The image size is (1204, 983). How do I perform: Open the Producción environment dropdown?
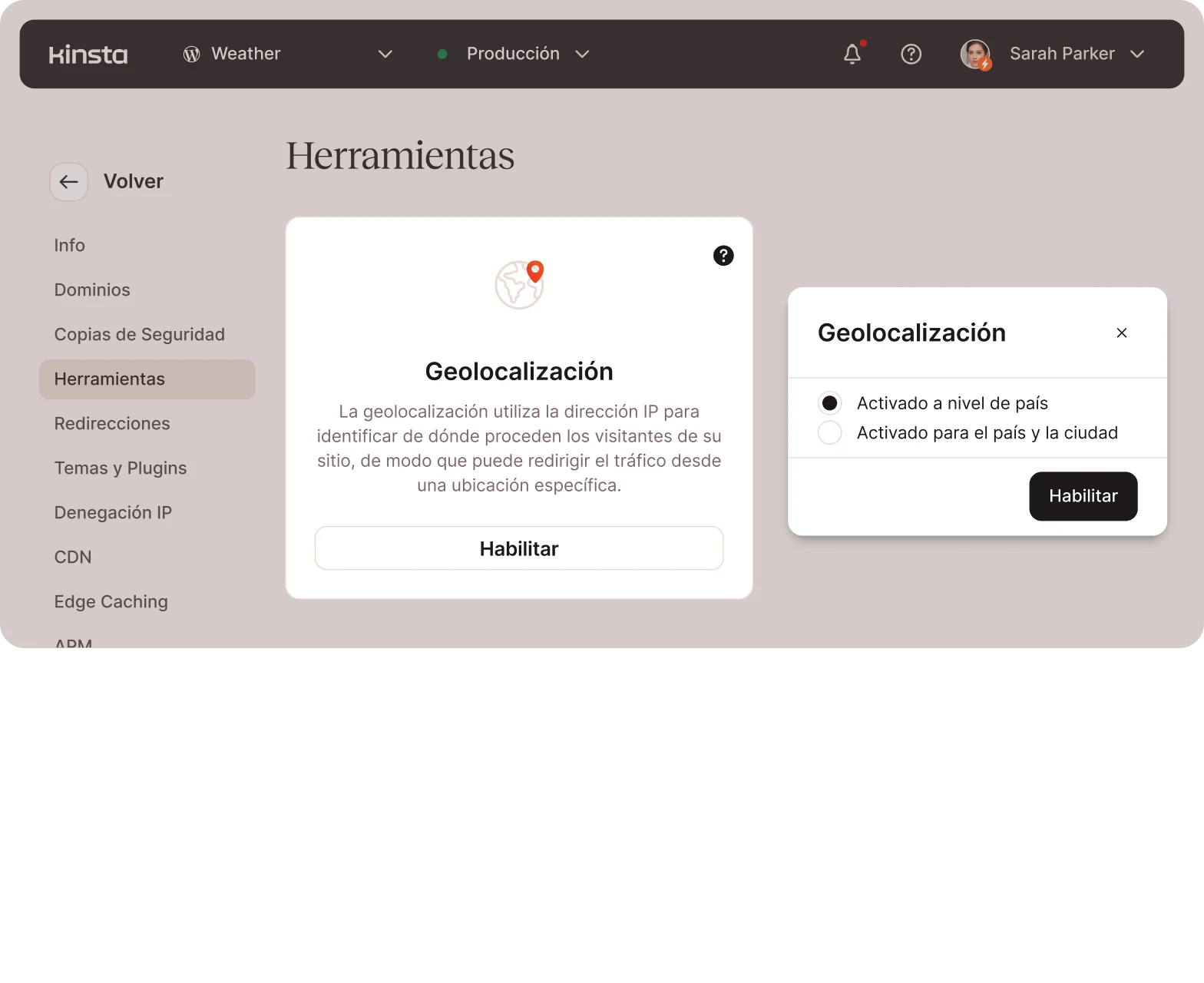[582, 54]
